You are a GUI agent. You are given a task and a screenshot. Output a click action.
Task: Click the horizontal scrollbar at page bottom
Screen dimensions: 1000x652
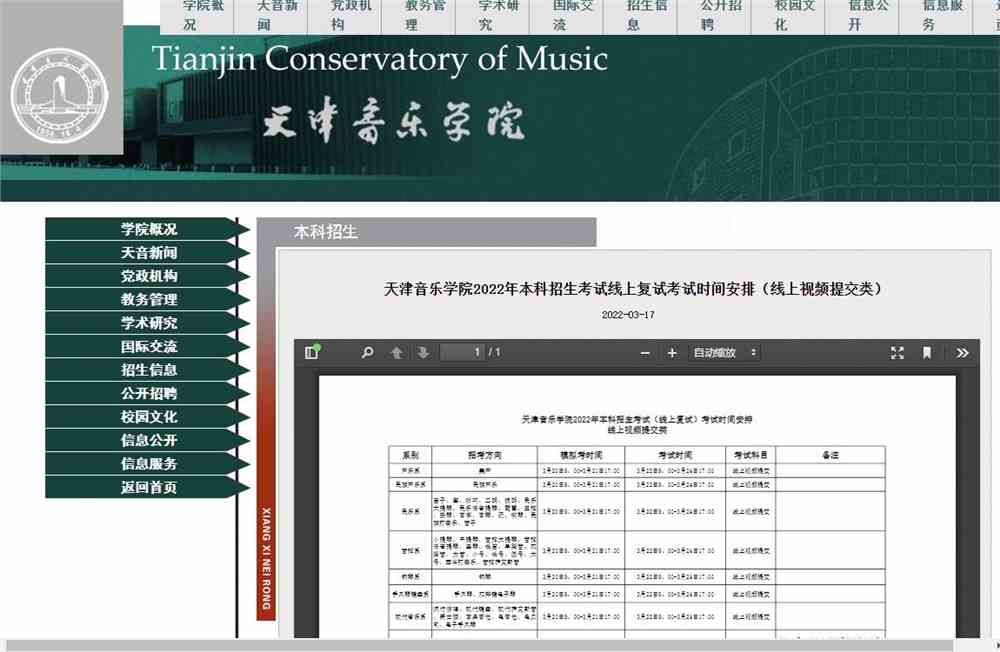(478, 646)
